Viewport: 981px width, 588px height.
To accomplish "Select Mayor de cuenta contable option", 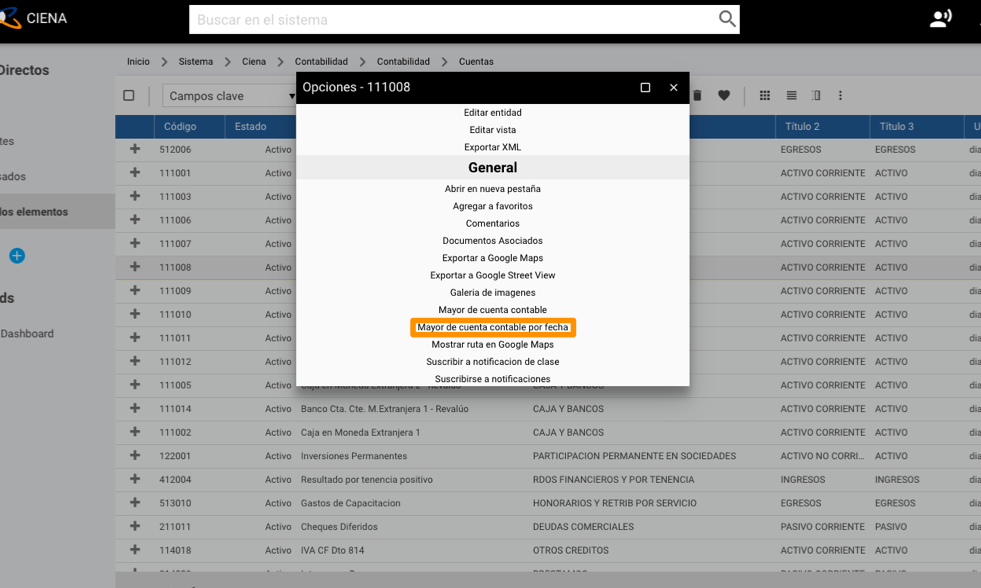I will [x=492, y=310].
